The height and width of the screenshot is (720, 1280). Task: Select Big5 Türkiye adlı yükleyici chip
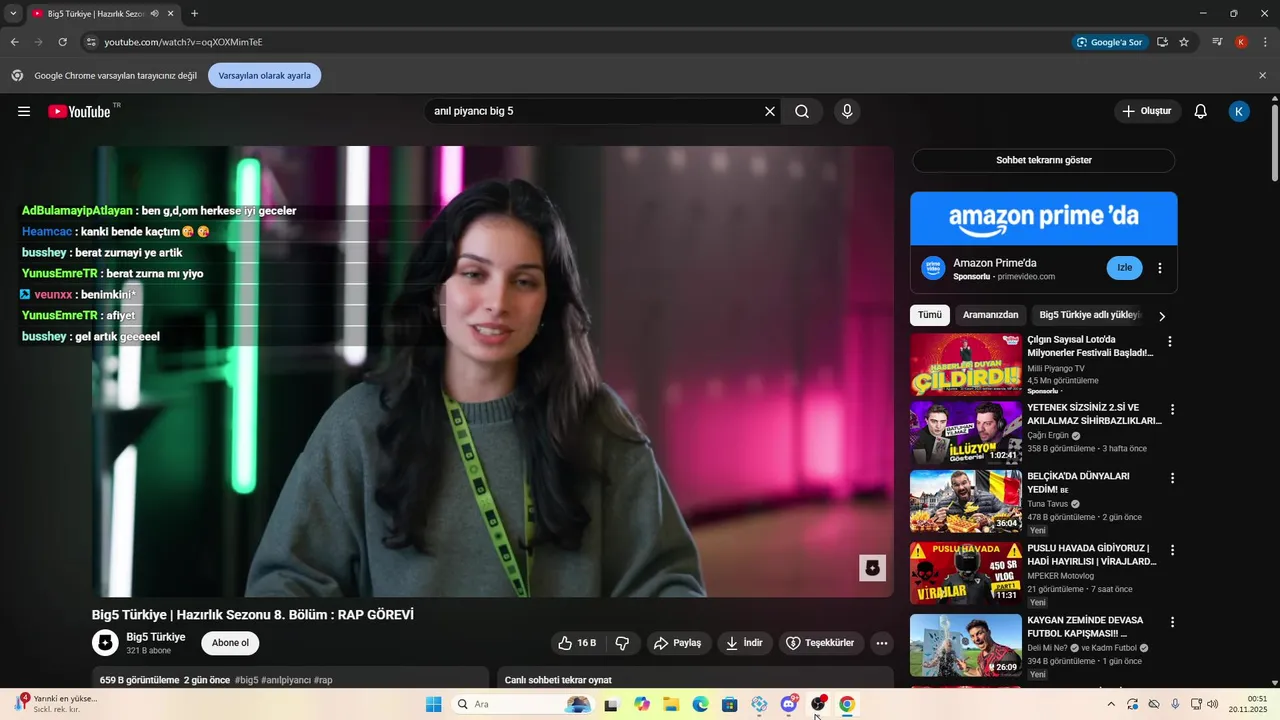coord(1090,315)
